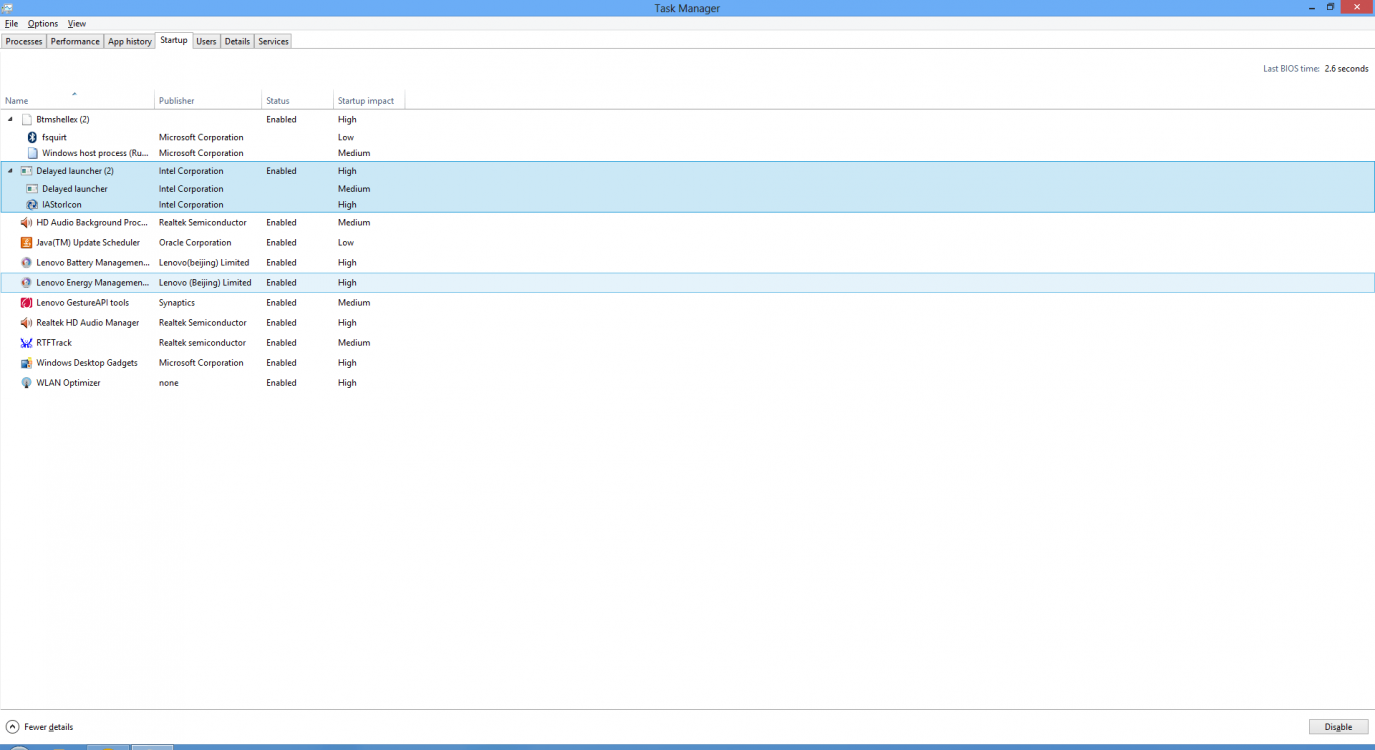The width and height of the screenshot is (1375, 750).
Task: Select the WLAN Optimizer name text
Action: click(x=68, y=383)
